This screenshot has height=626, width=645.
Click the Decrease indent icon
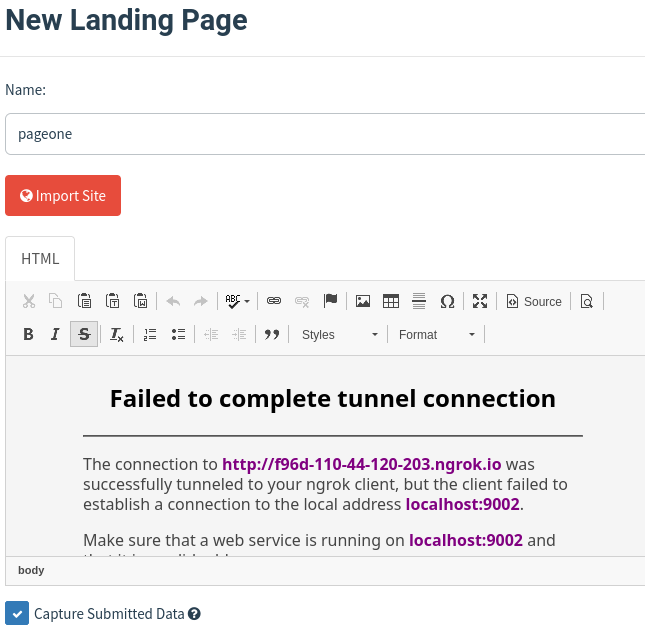coord(211,334)
